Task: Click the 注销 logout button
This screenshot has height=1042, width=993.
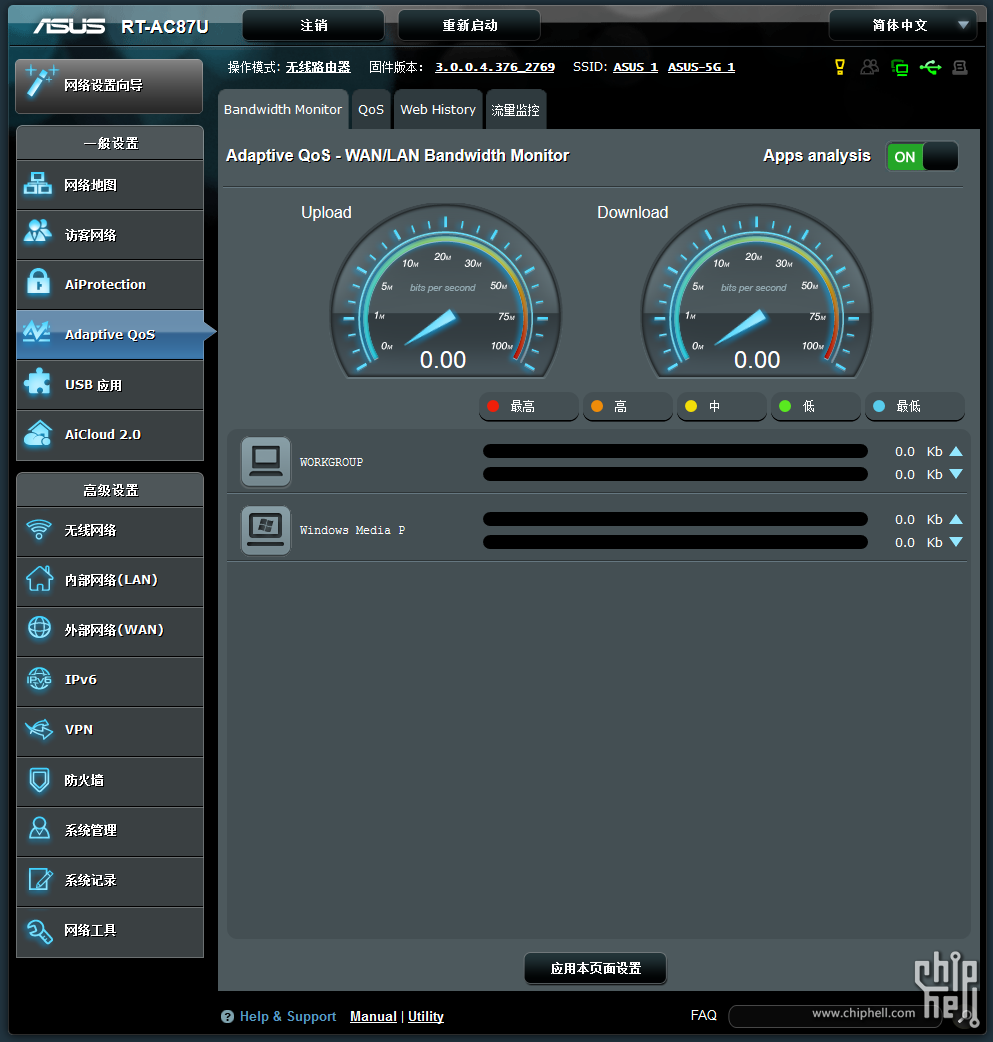Action: (x=314, y=25)
